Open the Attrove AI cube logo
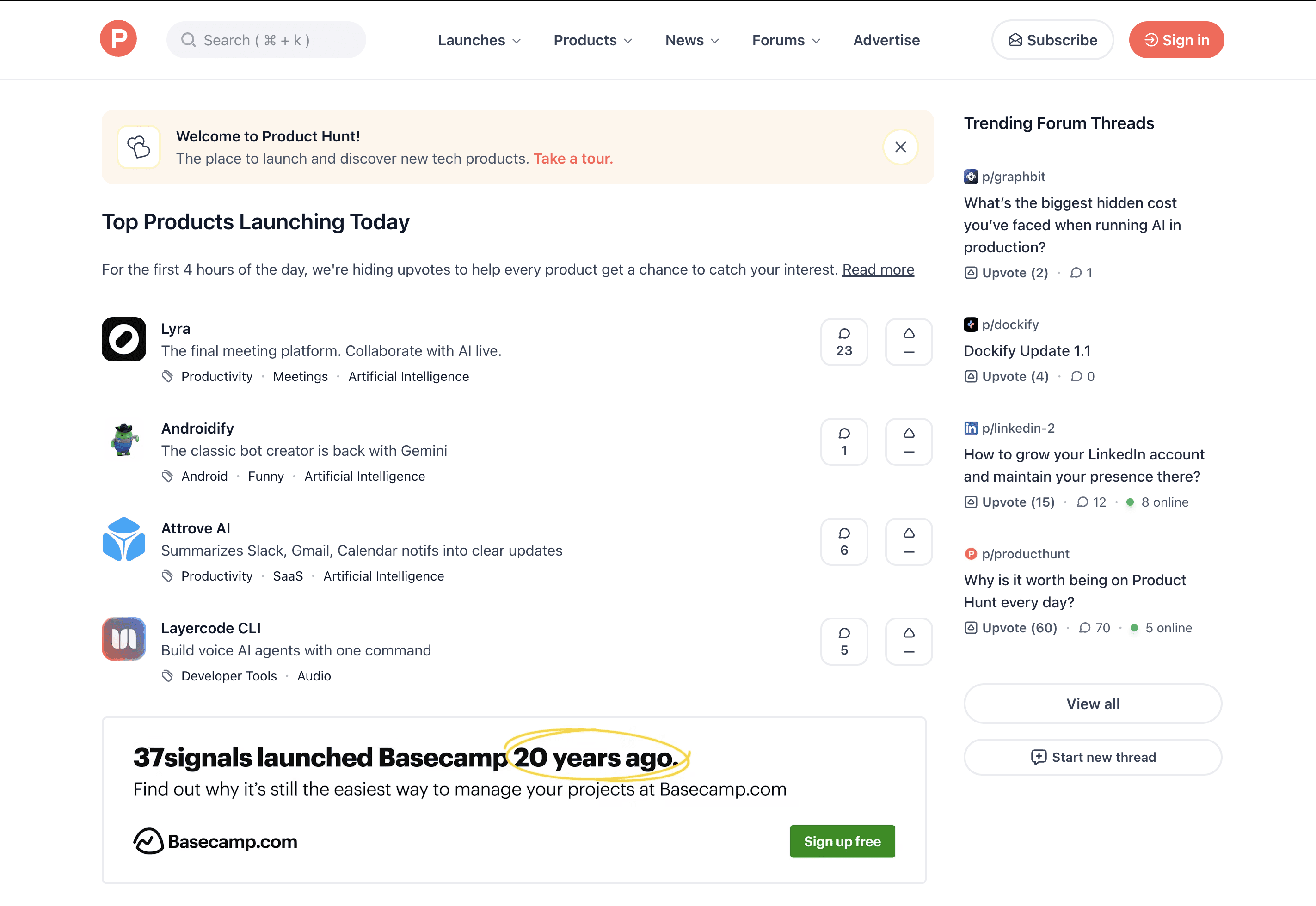This screenshot has height=906, width=1316. click(x=124, y=539)
